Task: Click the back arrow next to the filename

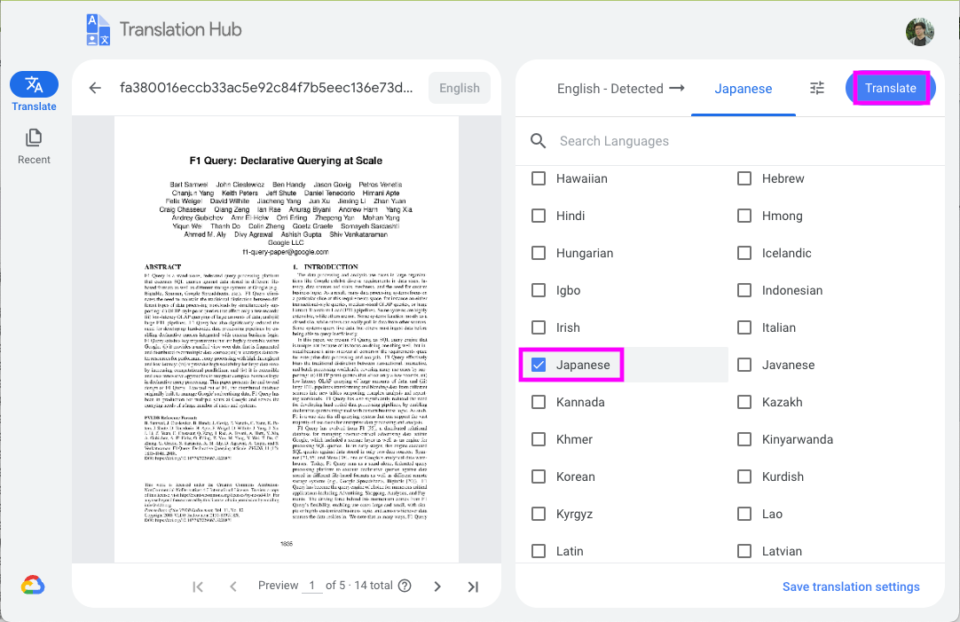Action: pos(95,88)
